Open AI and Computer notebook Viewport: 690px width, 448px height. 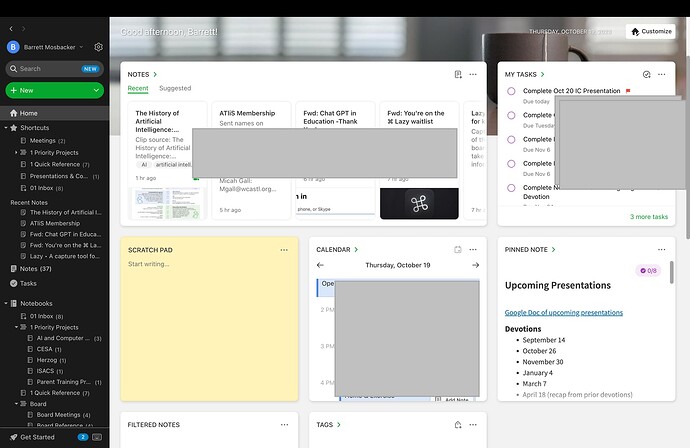[64, 338]
